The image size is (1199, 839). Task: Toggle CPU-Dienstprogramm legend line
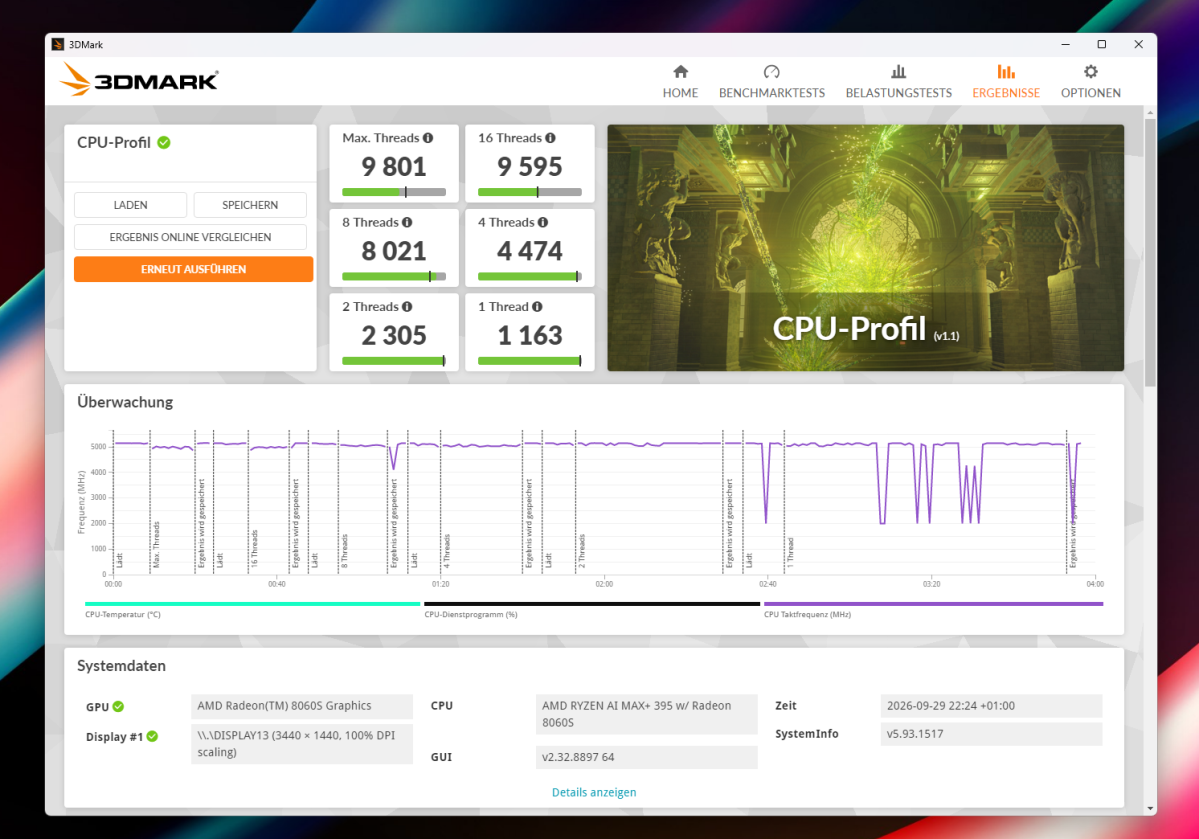click(592, 603)
